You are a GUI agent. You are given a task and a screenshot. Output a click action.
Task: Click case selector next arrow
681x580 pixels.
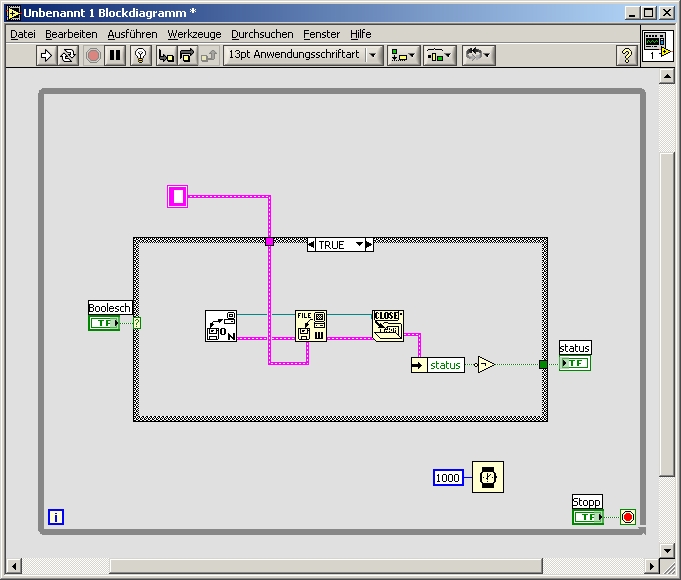369,245
